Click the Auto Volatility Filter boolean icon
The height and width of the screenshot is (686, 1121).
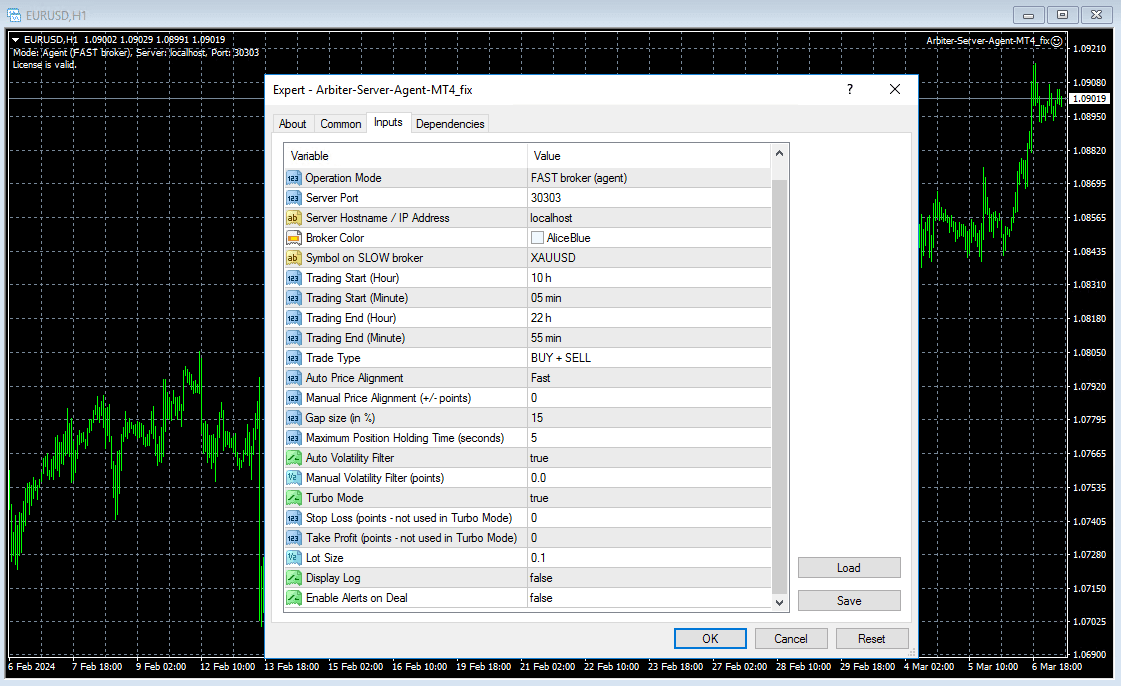point(294,458)
